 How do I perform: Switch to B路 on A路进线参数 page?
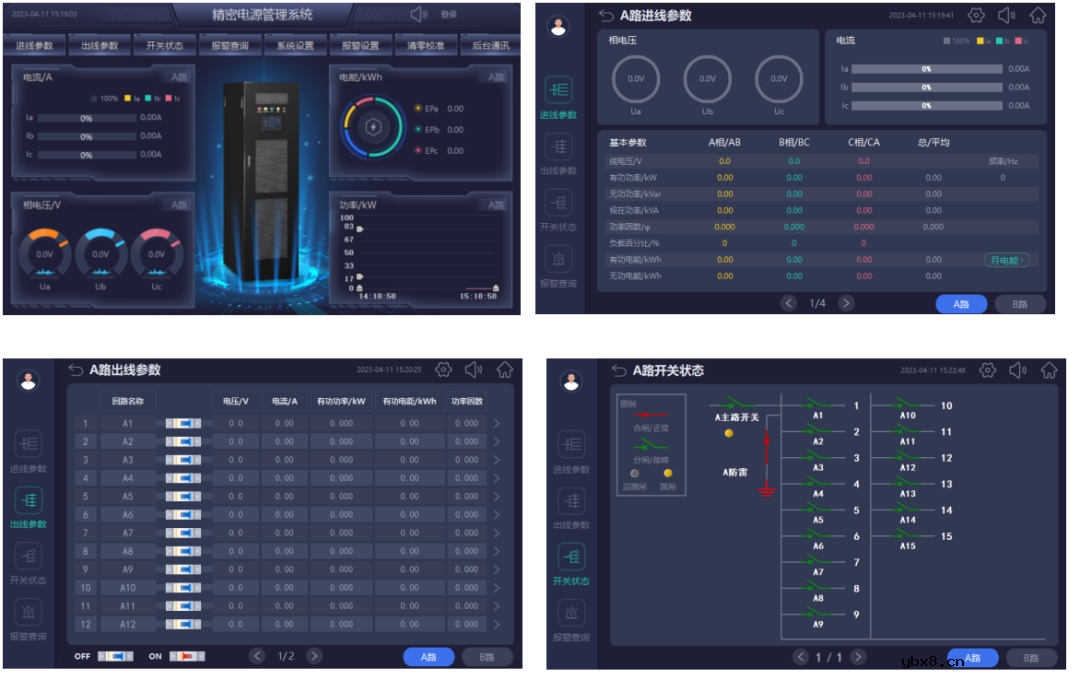click(1020, 304)
